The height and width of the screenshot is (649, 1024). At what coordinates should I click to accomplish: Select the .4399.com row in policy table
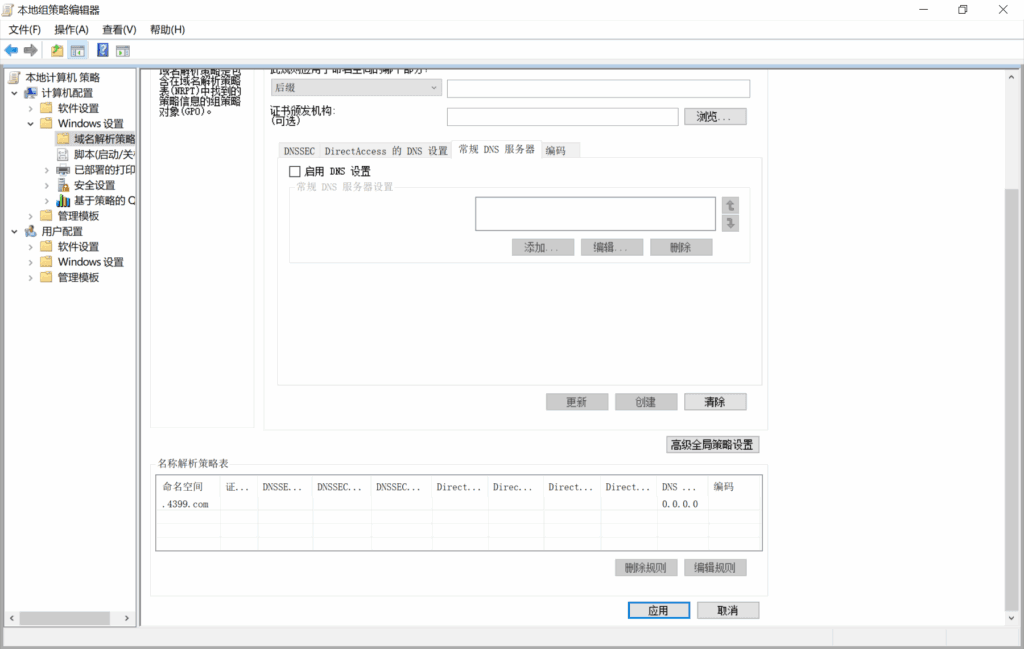point(186,504)
